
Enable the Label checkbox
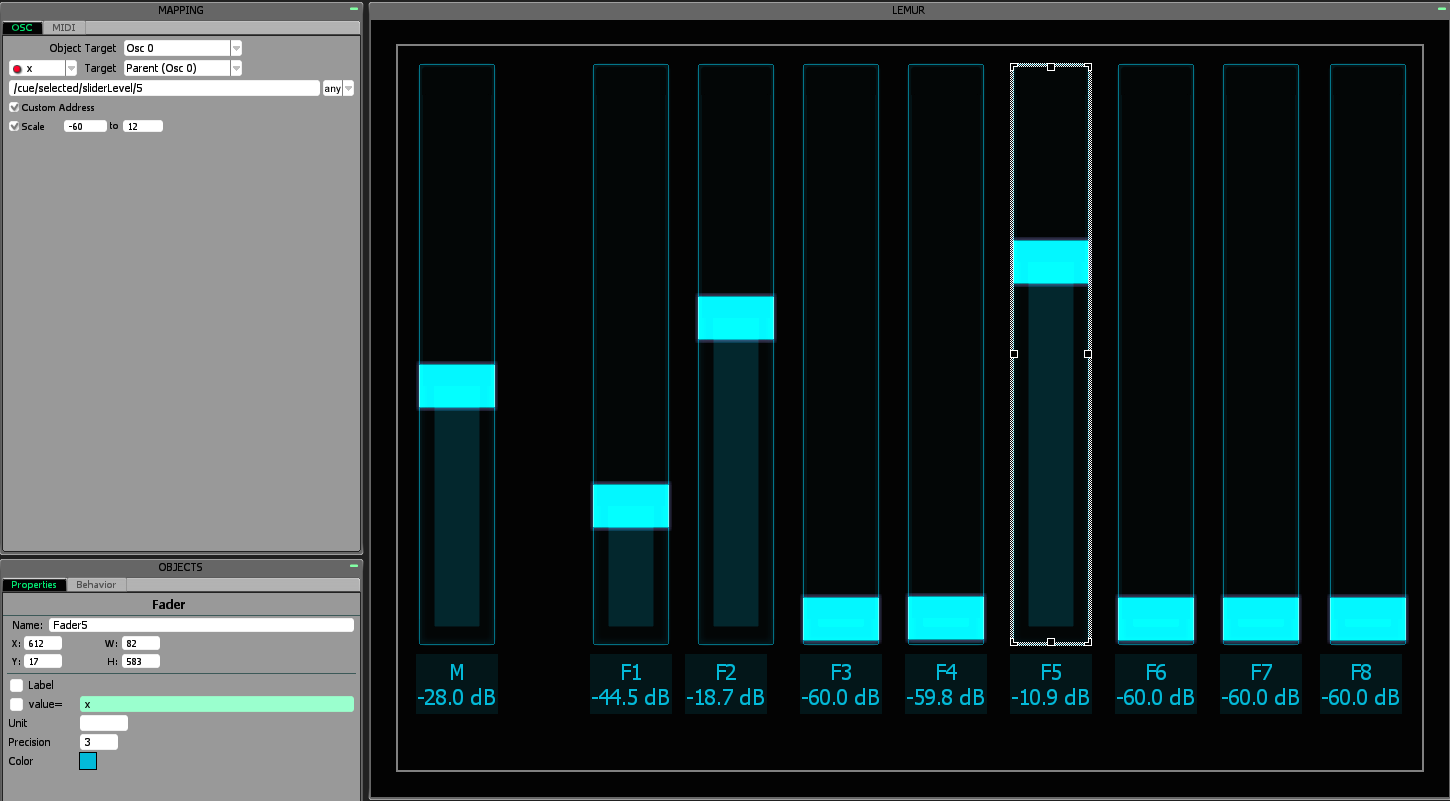[x=16, y=686]
